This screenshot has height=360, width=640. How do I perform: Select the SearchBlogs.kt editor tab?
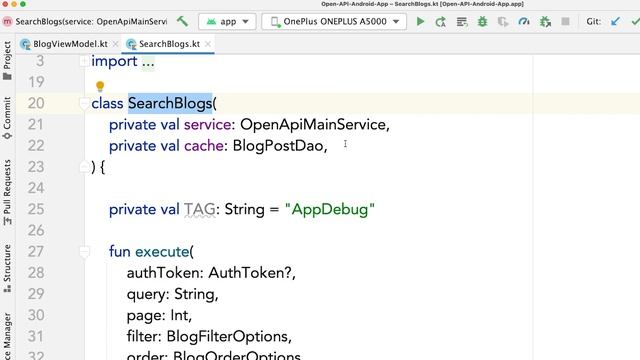point(169,44)
